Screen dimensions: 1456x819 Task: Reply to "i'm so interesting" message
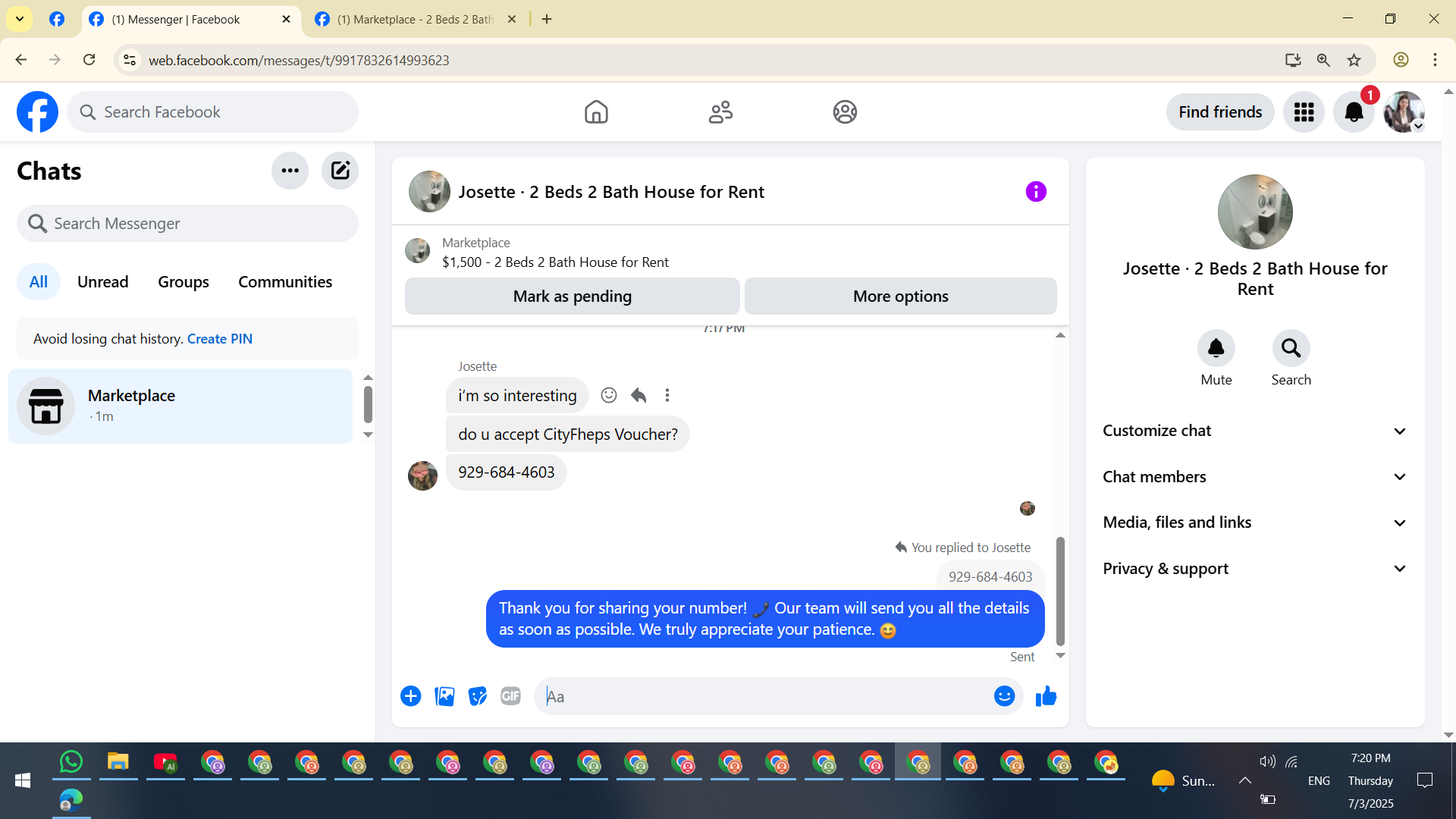pos(639,395)
